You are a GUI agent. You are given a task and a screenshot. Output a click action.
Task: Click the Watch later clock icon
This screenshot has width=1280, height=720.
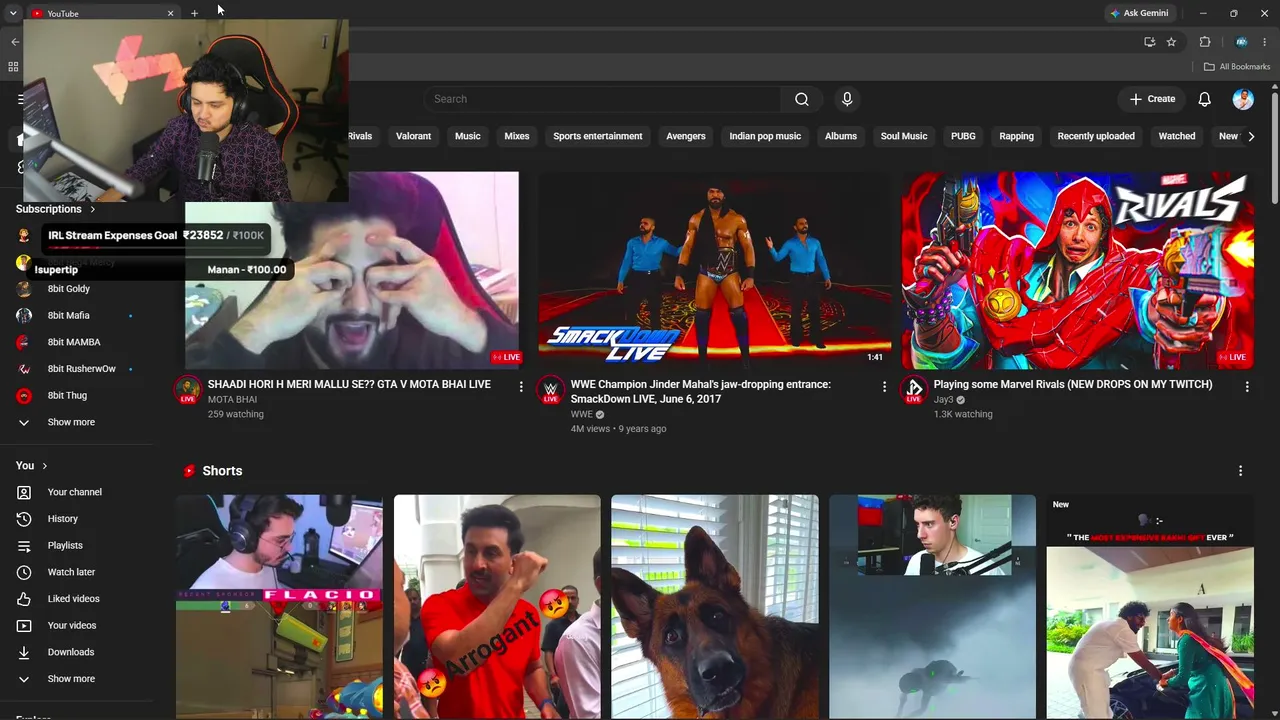coord(24,572)
